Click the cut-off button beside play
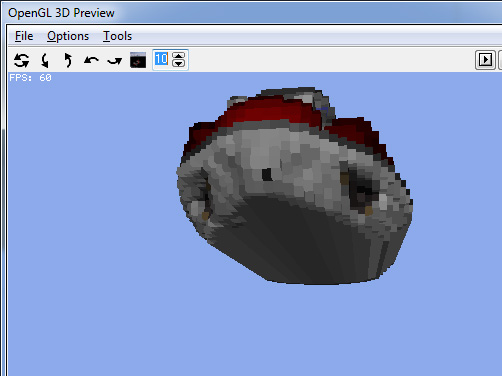Viewport: 502px width, 376px height. pyautogui.click(x=500, y=60)
